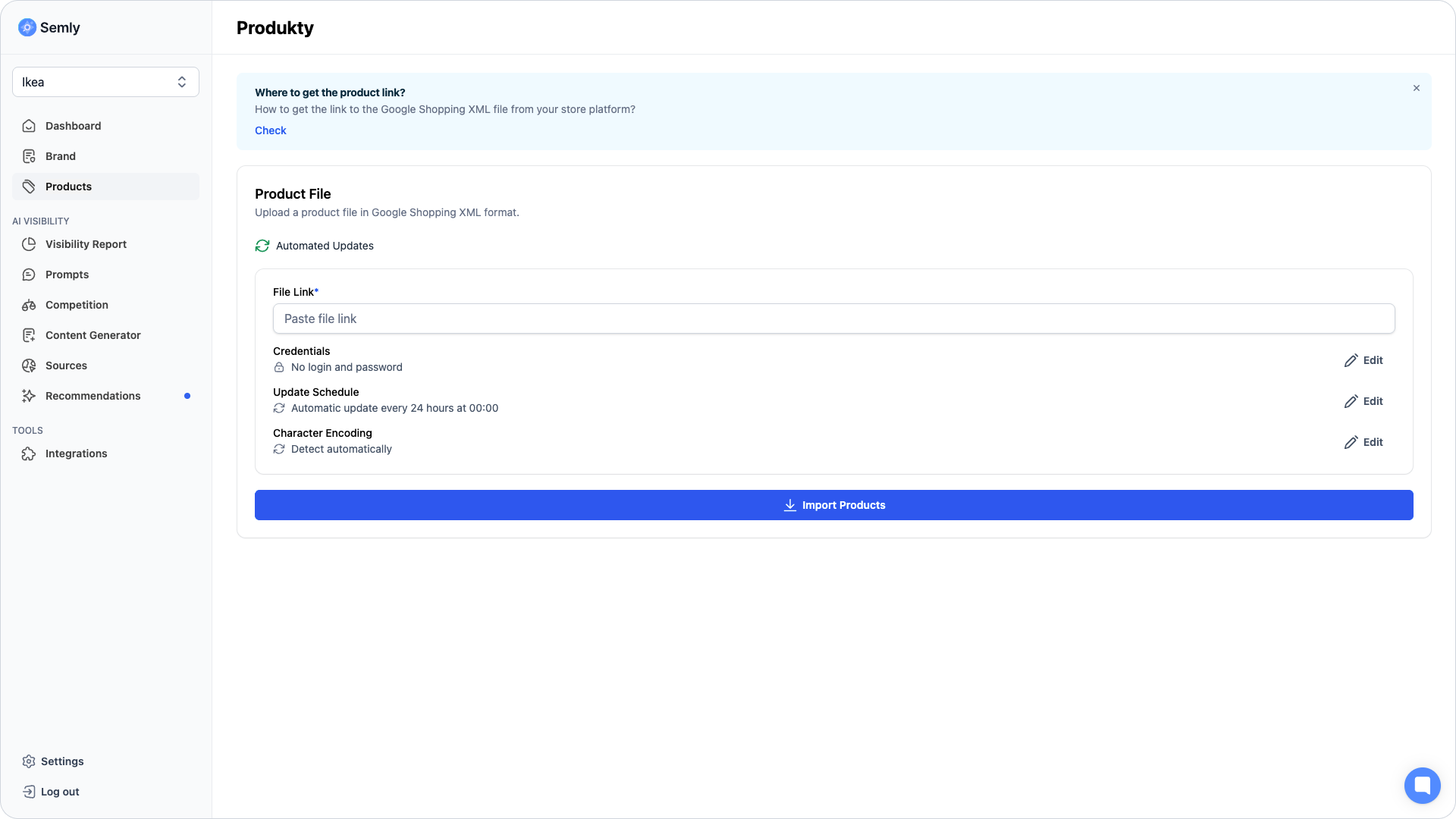This screenshot has width=1456, height=819.
Task: Click the Recommendations sparkle icon
Action: (x=29, y=396)
